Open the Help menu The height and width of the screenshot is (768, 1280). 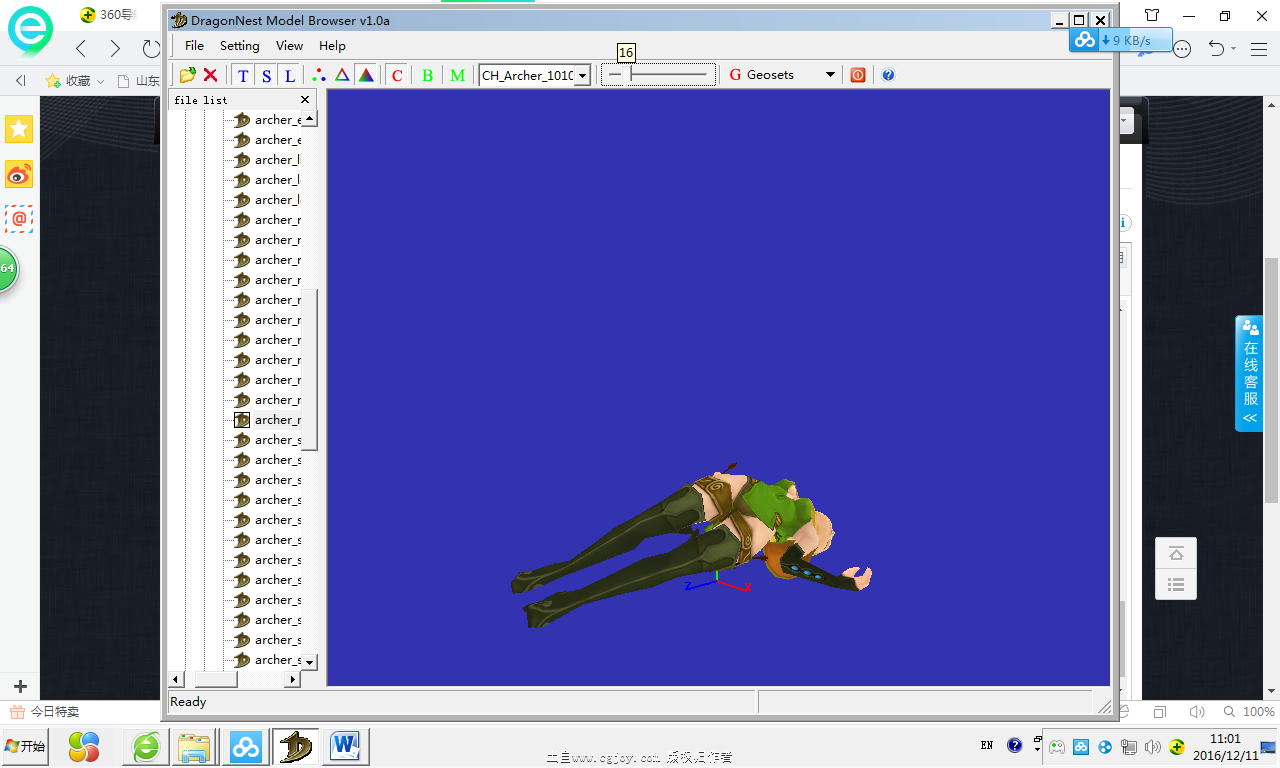pos(333,45)
